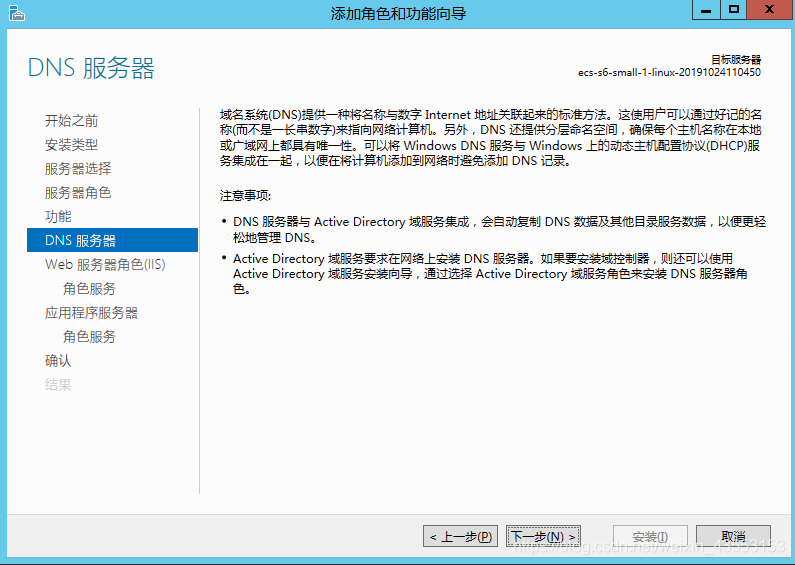Viewport: 795px width, 565px height.
Task: Select 安装类型 in the left navigation
Action: click(71, 145)
